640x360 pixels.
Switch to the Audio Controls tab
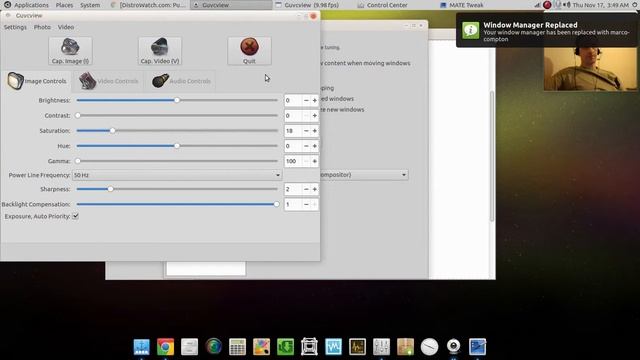tap(181, 81)
